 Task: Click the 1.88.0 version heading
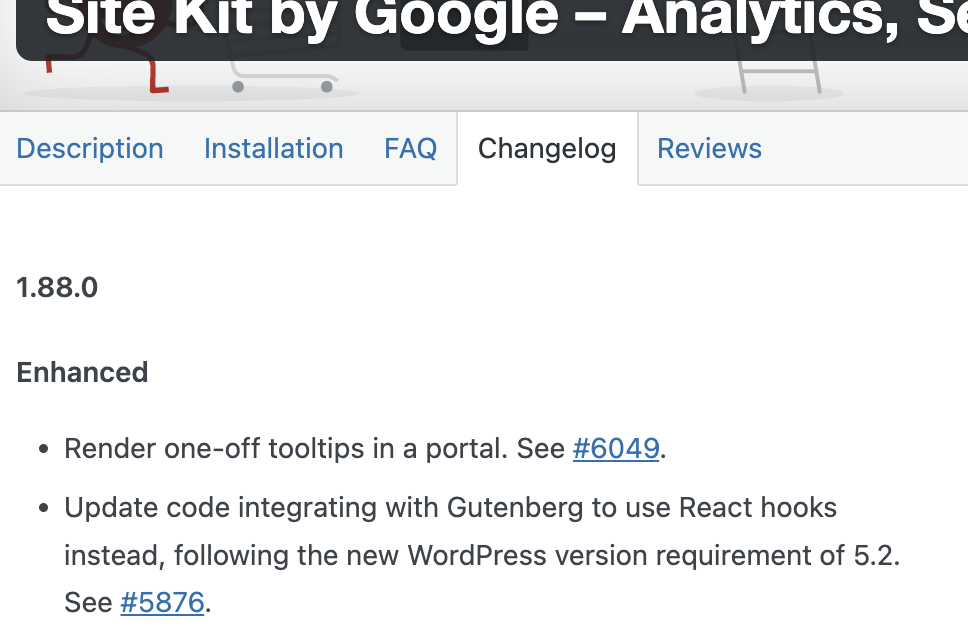coord(57,288)
